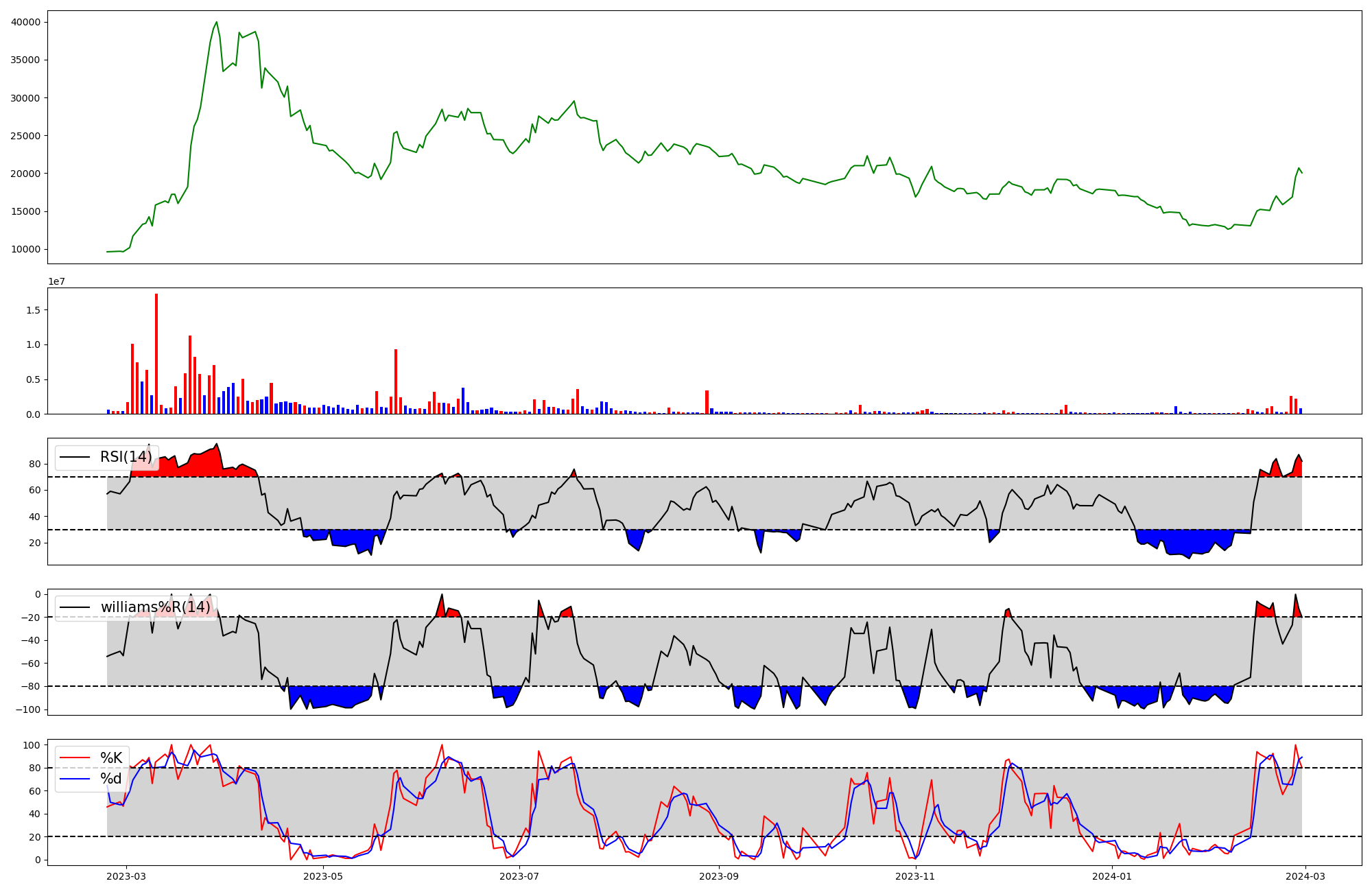Image resolution: width=1372 pixels, height=892 pixels.
Task: Click the 30000 price axis tick
Action: click(x=26, y=98)
